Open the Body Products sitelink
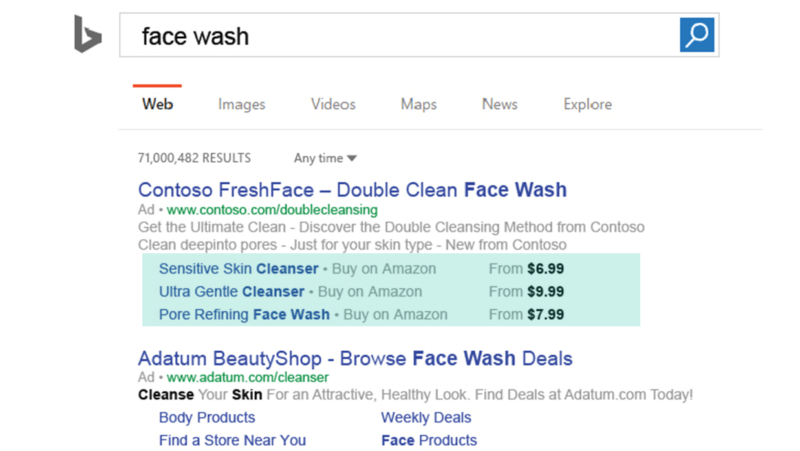Viewport: 800px width, 451px height. [207, 417]
